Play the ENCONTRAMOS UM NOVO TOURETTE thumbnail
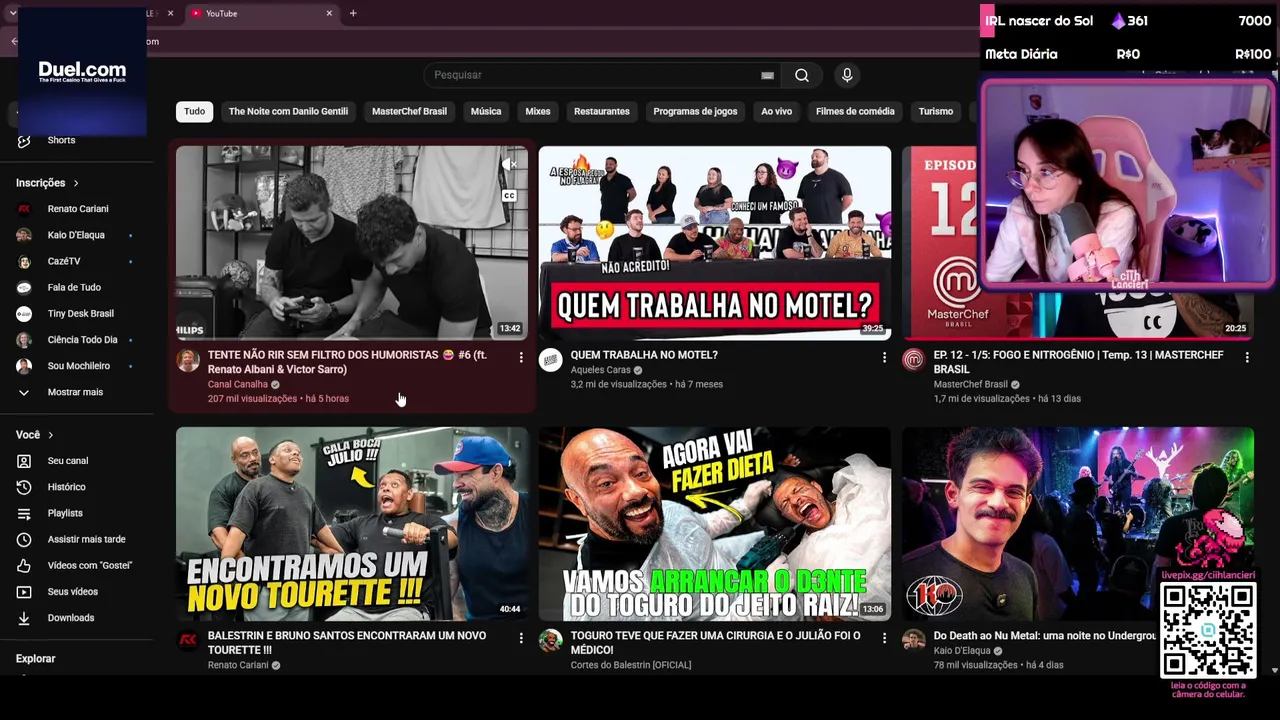The width and height of the screenshot is (1280, 720). click(352, 524)
